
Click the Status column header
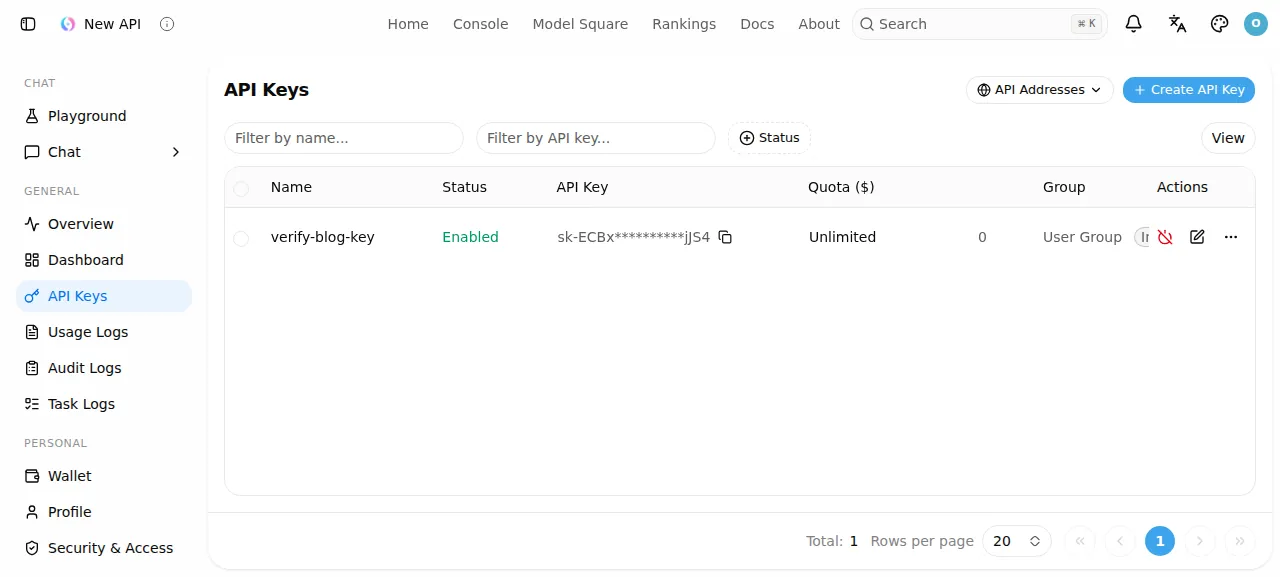[x=464, y=187]
